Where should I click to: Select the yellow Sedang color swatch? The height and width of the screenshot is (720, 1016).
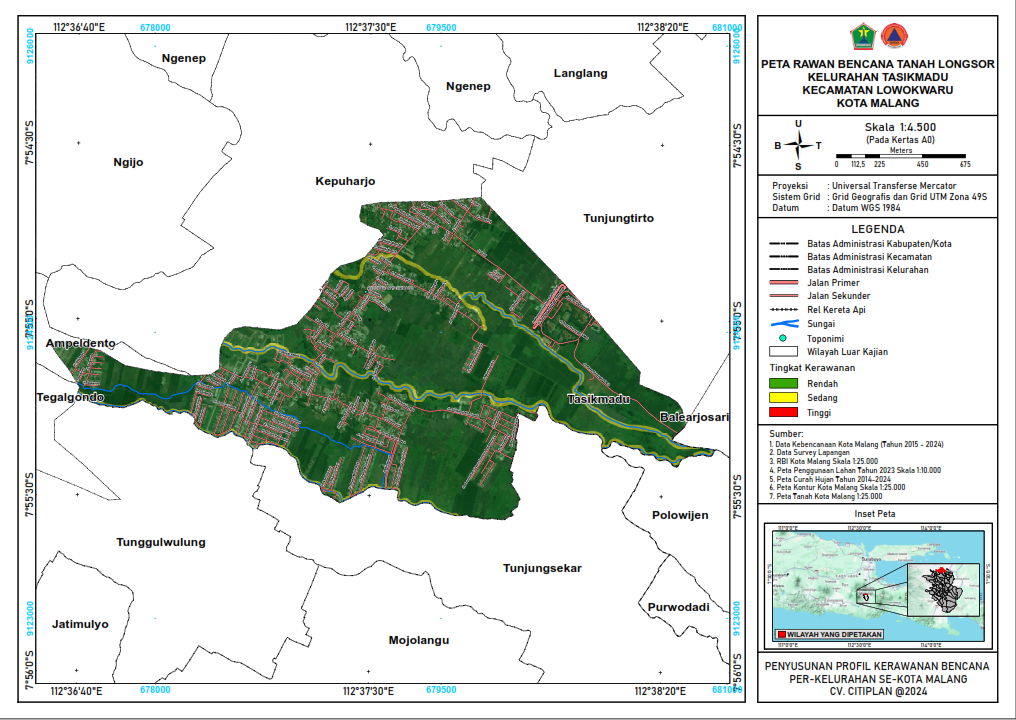coord(783,398)
